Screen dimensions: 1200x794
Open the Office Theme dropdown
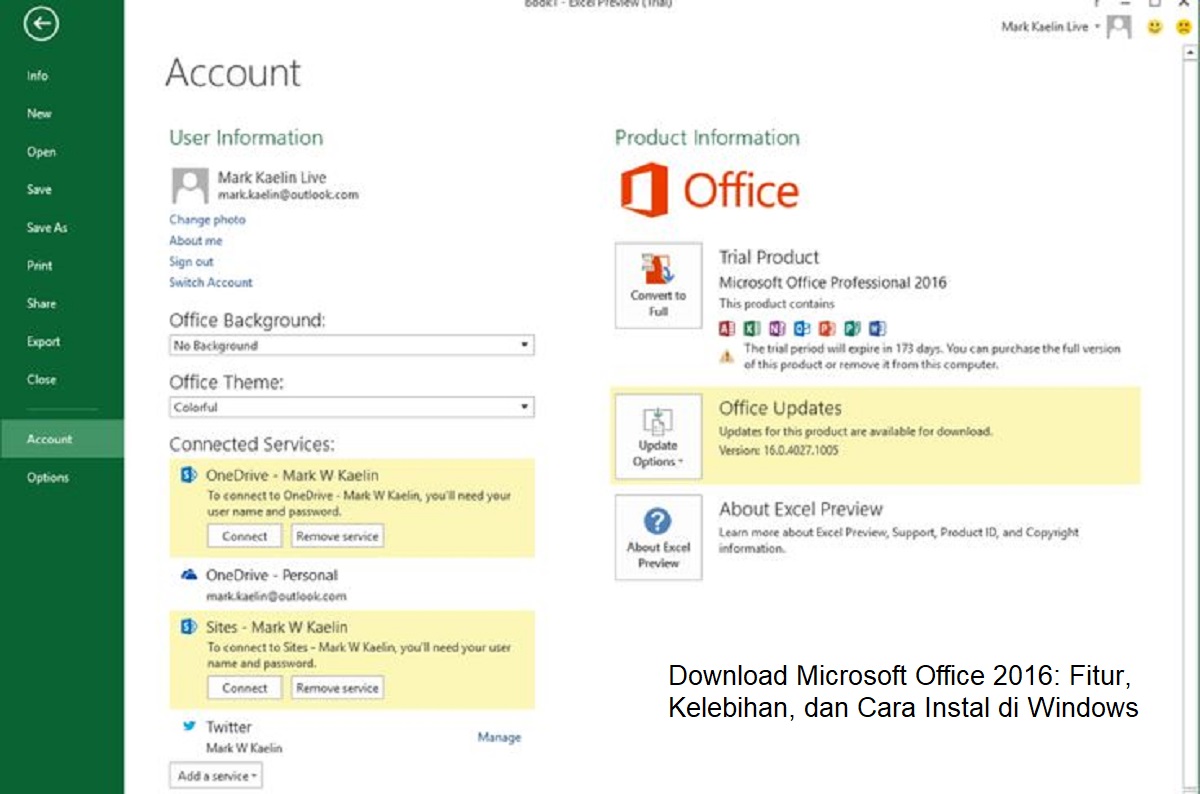click(x=524, y=406)
